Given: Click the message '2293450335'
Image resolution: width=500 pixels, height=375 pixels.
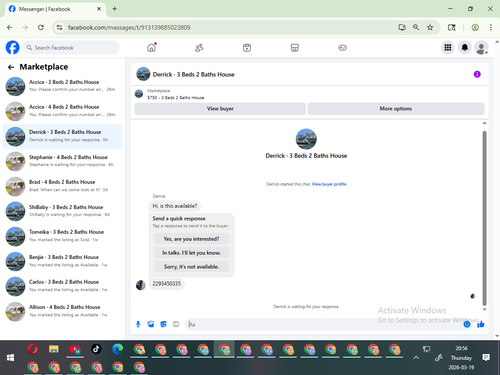Looking at the screenshot, I should click(166, 284).
